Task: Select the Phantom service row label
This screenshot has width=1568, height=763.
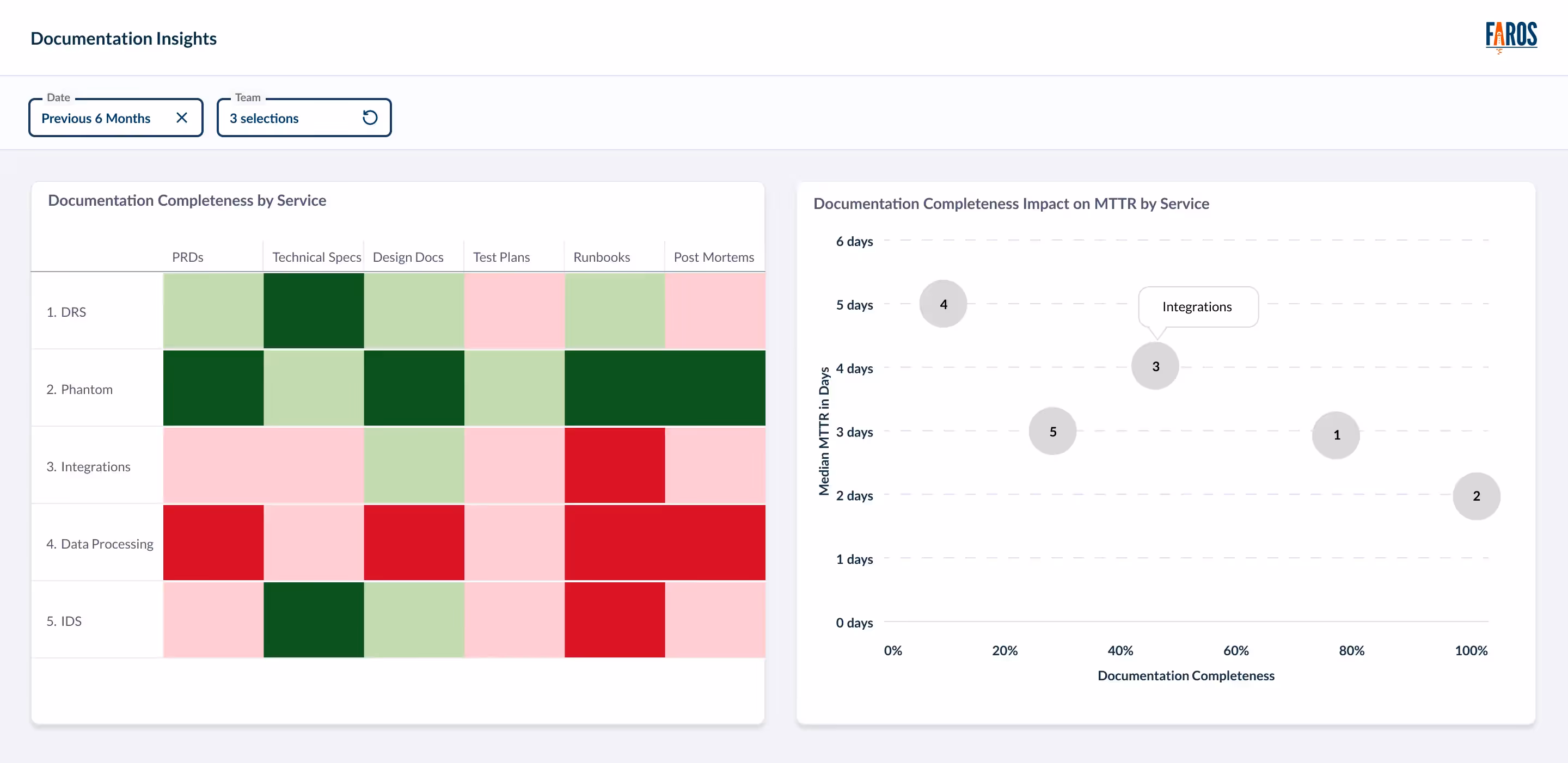Action: pos(79,390)
